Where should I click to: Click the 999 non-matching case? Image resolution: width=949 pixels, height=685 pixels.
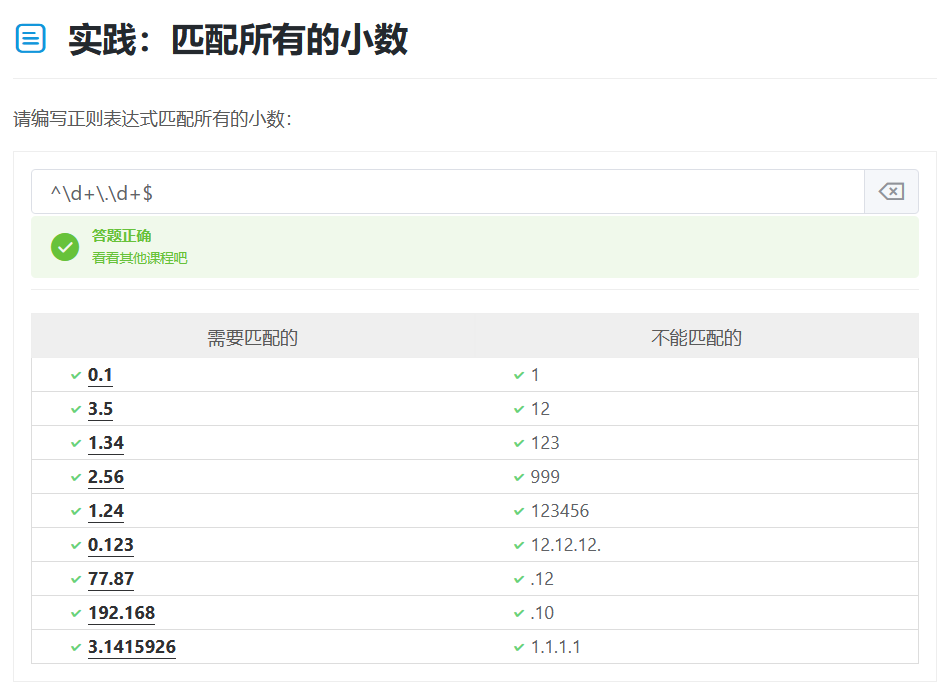[x=545, y=477]
